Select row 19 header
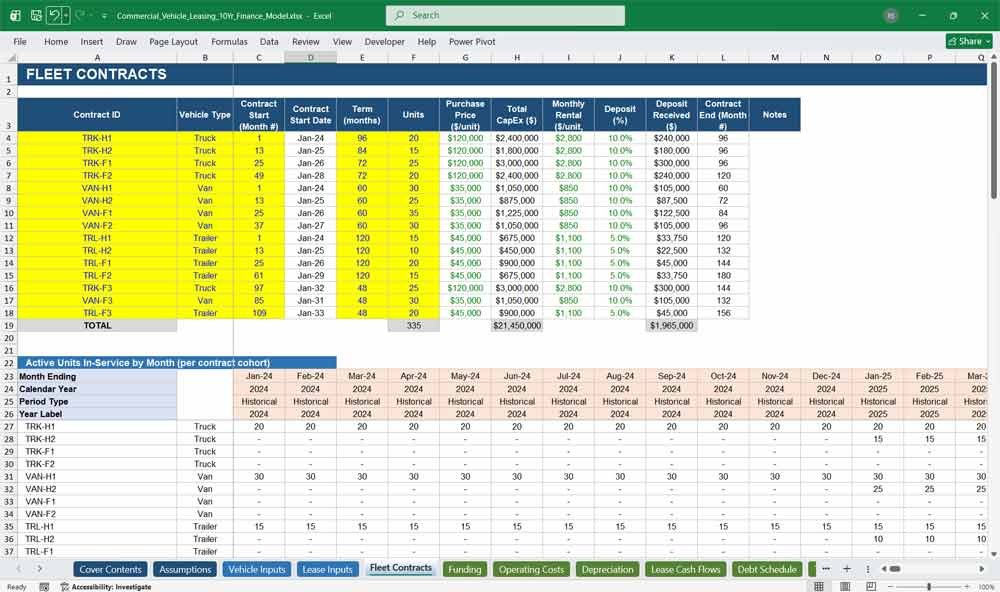This screenshot has width=1000, height=592. [9, 325]
